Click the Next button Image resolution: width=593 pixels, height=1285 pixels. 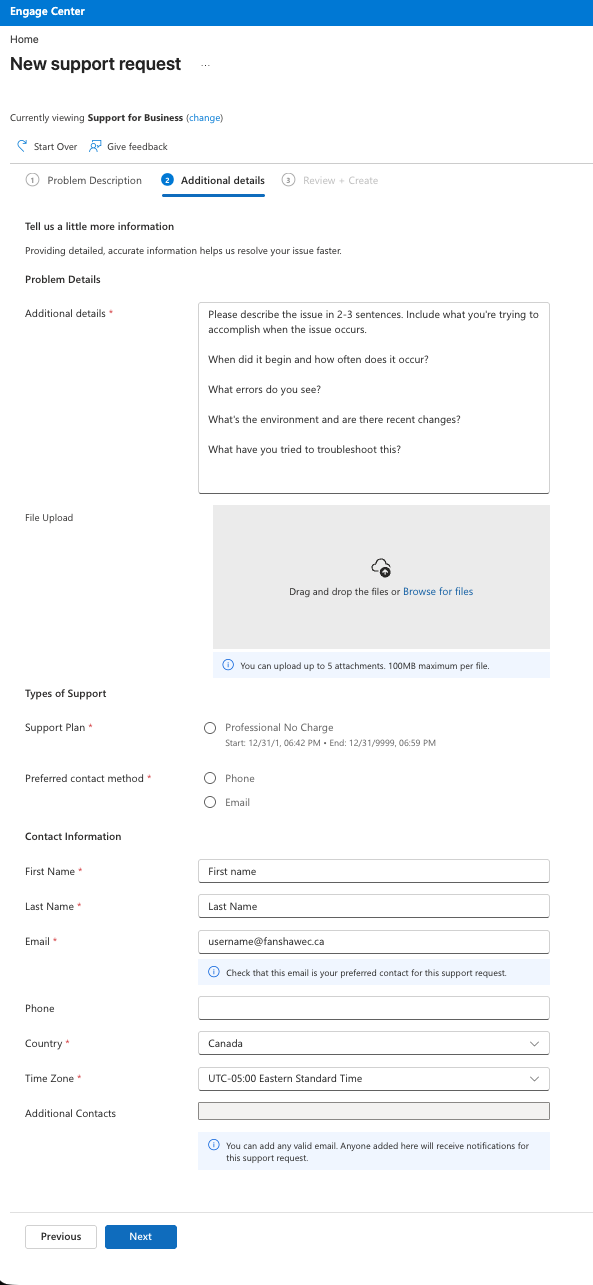[141, 1237]
